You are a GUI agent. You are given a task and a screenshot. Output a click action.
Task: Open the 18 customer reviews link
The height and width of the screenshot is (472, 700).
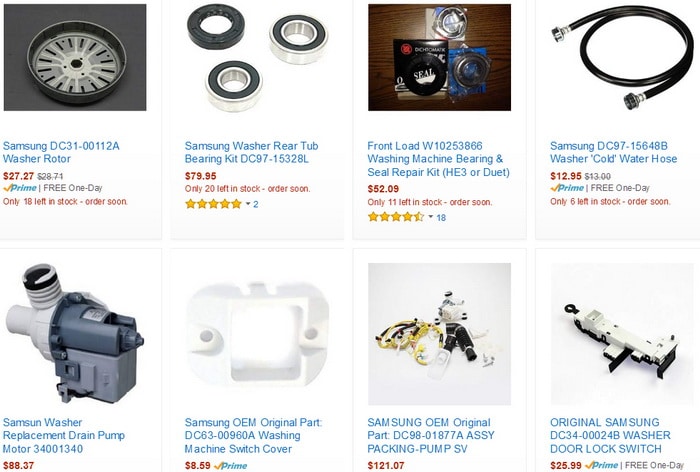[441, 217]
